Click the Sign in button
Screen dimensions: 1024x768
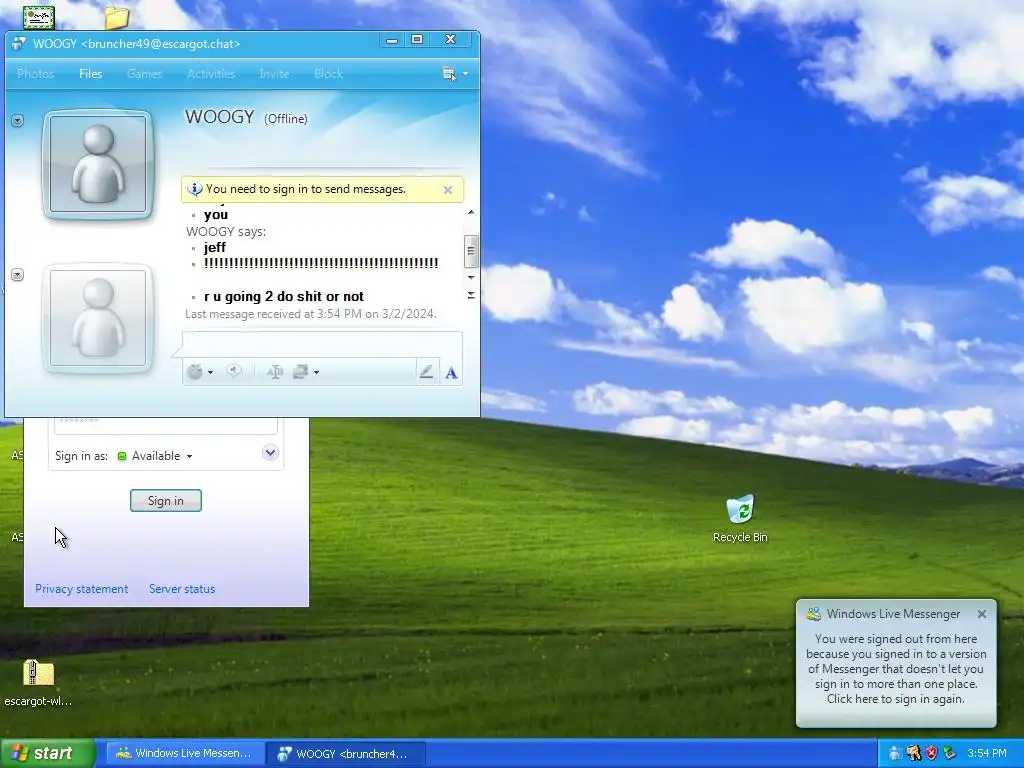166,501
